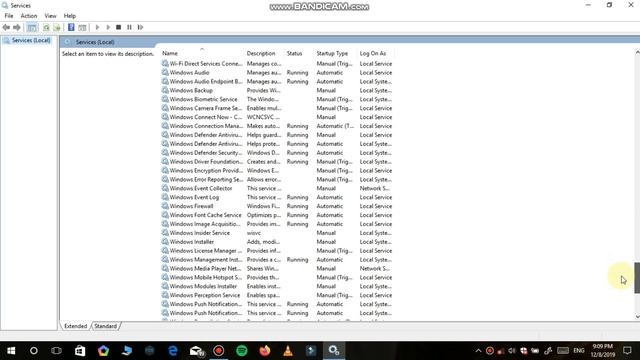Select Windows Defender Security service
640x360 pixels.
click(x=277, y=153)
